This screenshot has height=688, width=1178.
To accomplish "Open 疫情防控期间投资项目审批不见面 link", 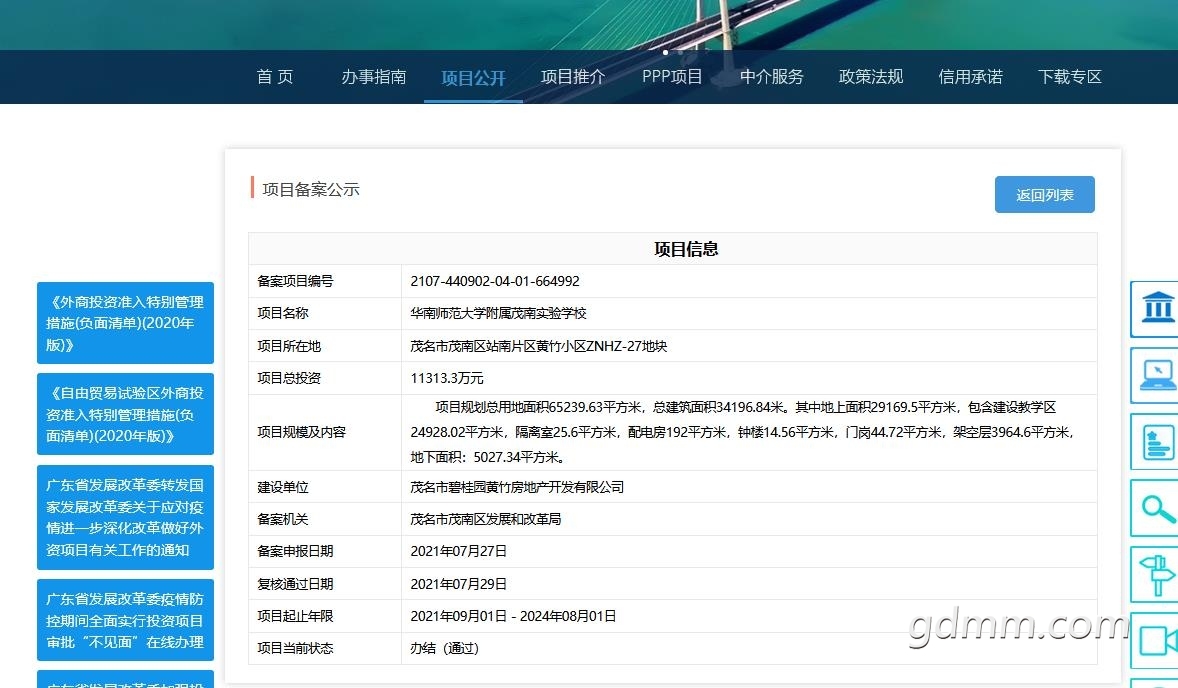I will (x=125, y=620).
